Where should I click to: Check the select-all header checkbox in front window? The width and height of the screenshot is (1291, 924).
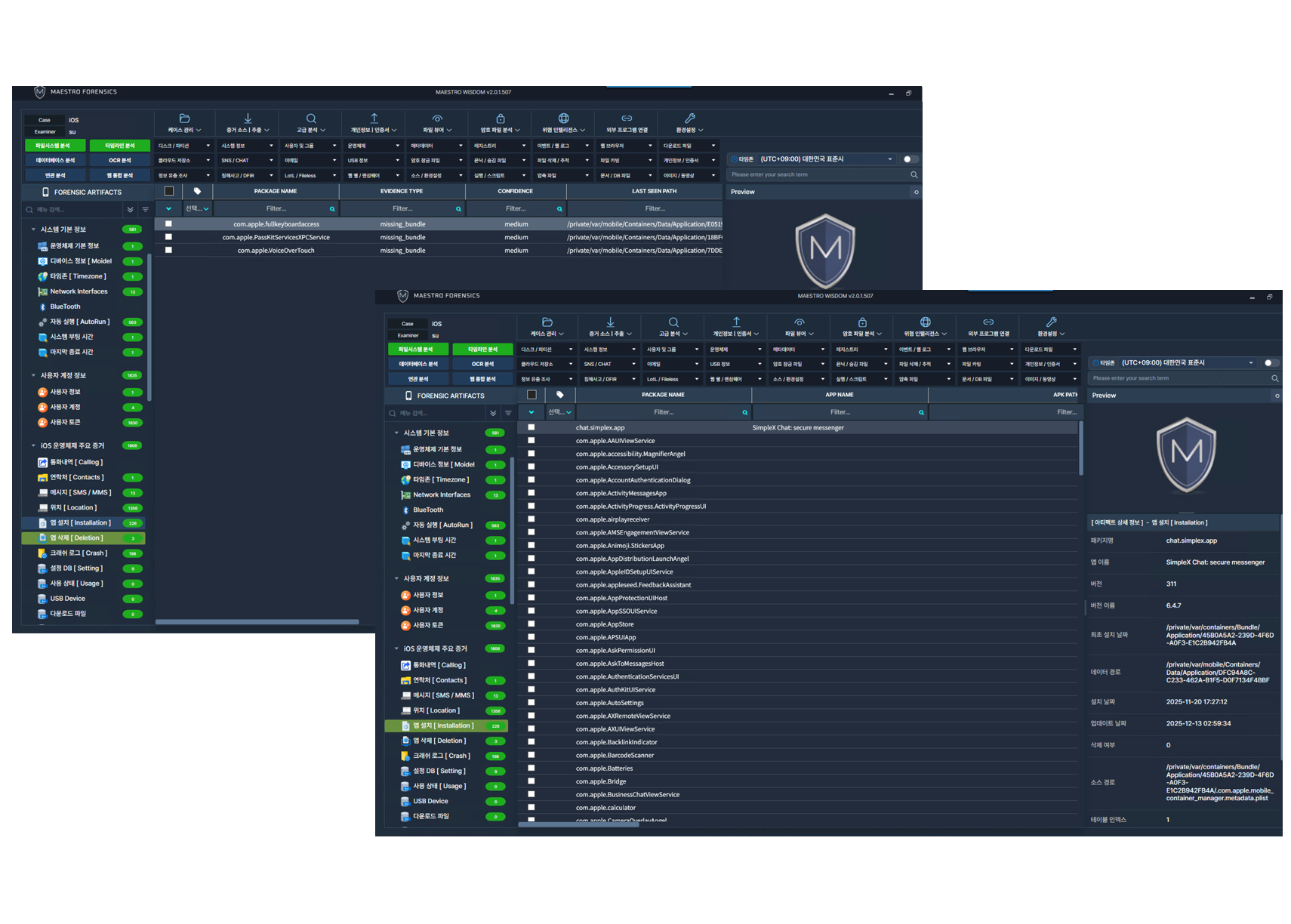[x=531, y=395]
